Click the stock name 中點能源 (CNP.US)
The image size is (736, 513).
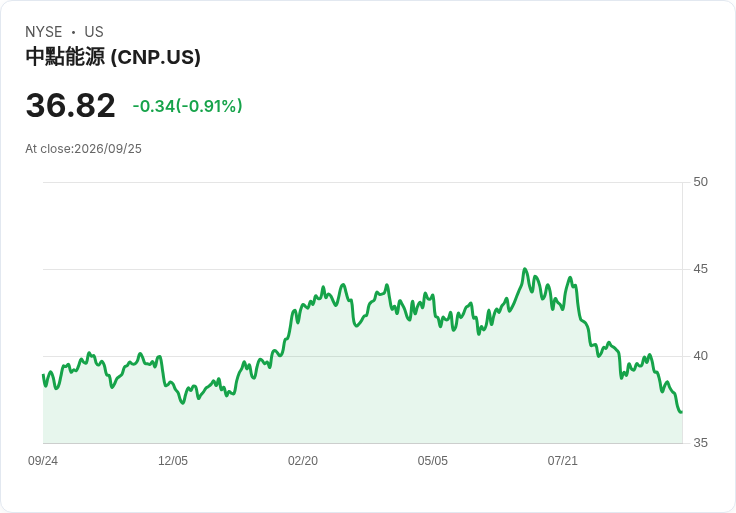(113, 57)
